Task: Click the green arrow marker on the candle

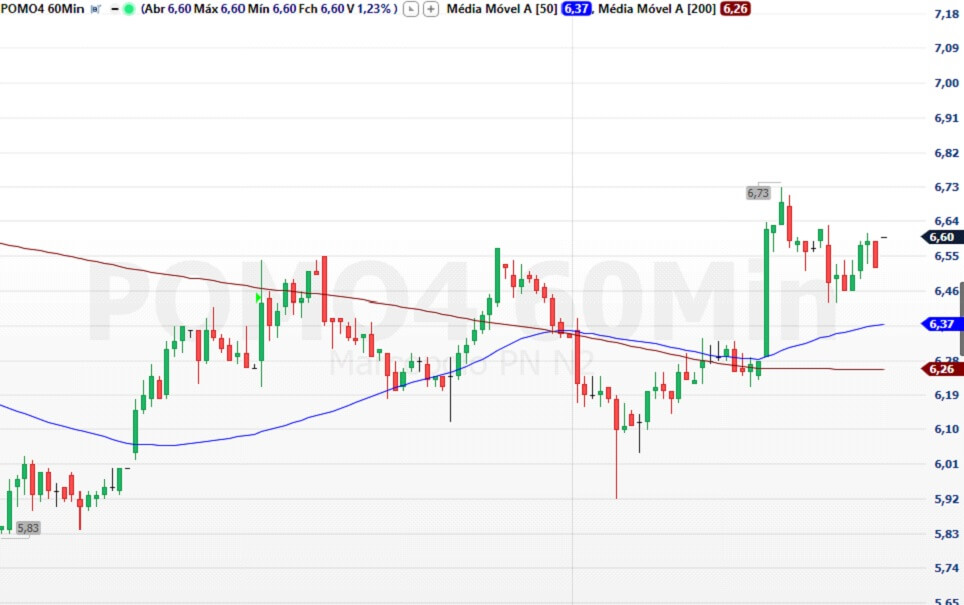Action: click(258, 297)
